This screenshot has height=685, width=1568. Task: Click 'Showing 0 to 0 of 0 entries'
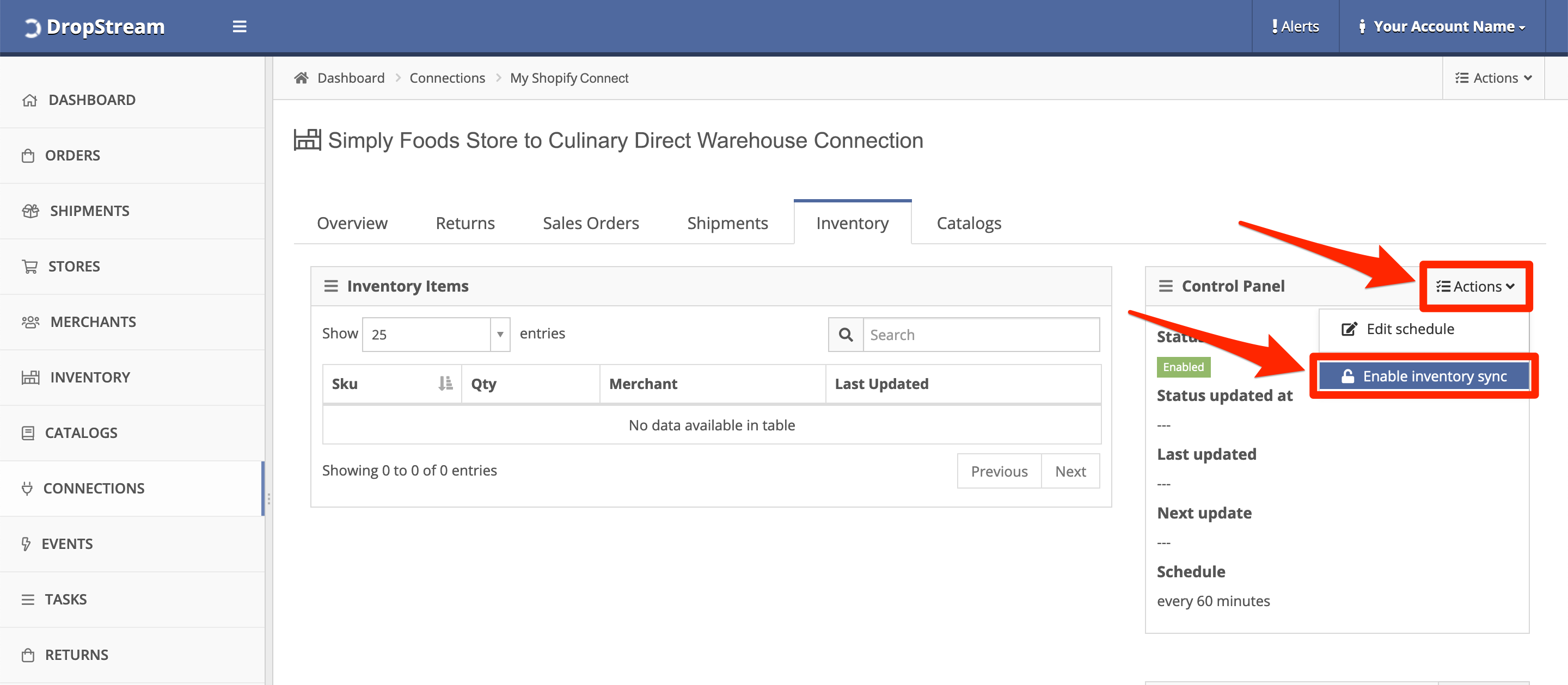(x=409, y=470)
